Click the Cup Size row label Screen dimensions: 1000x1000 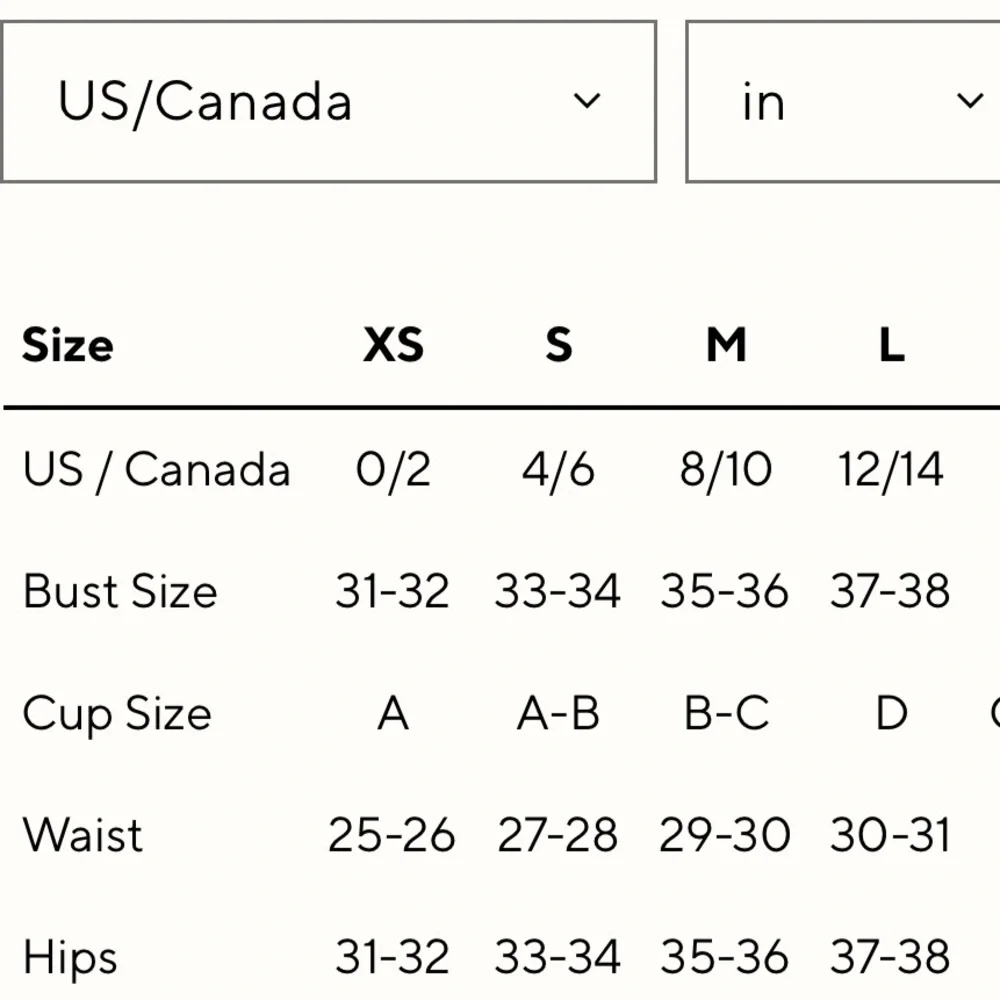pos(117,714)
